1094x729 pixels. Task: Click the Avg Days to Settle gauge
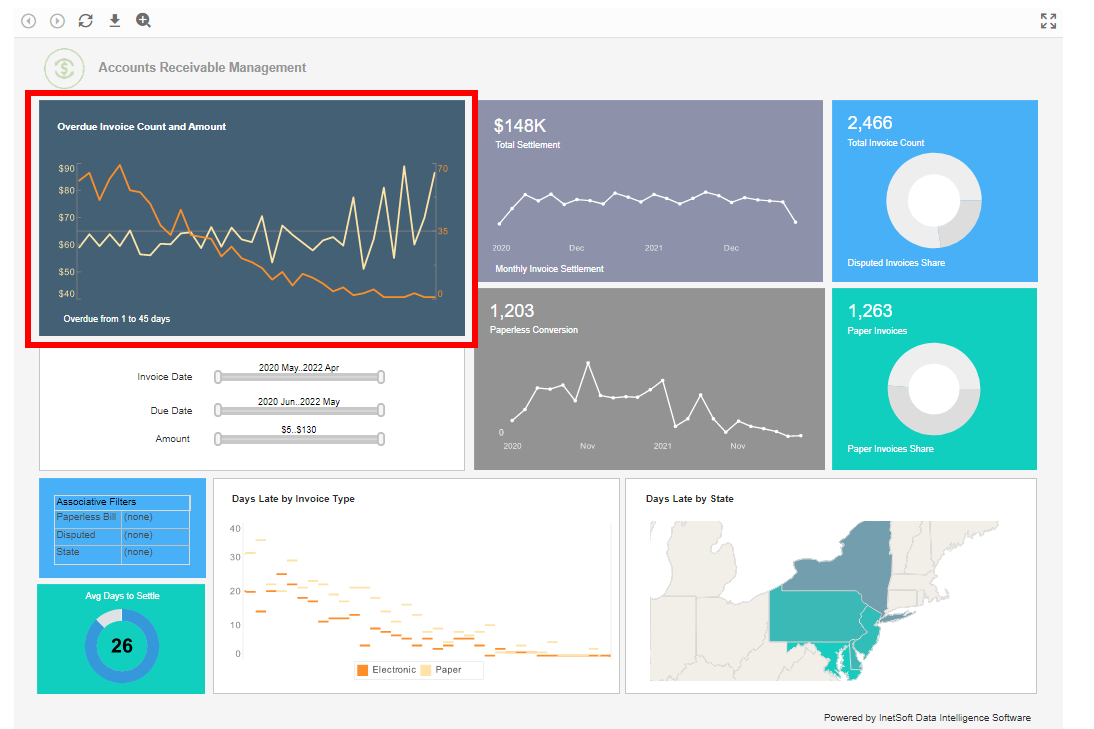[x=121, y=645]
